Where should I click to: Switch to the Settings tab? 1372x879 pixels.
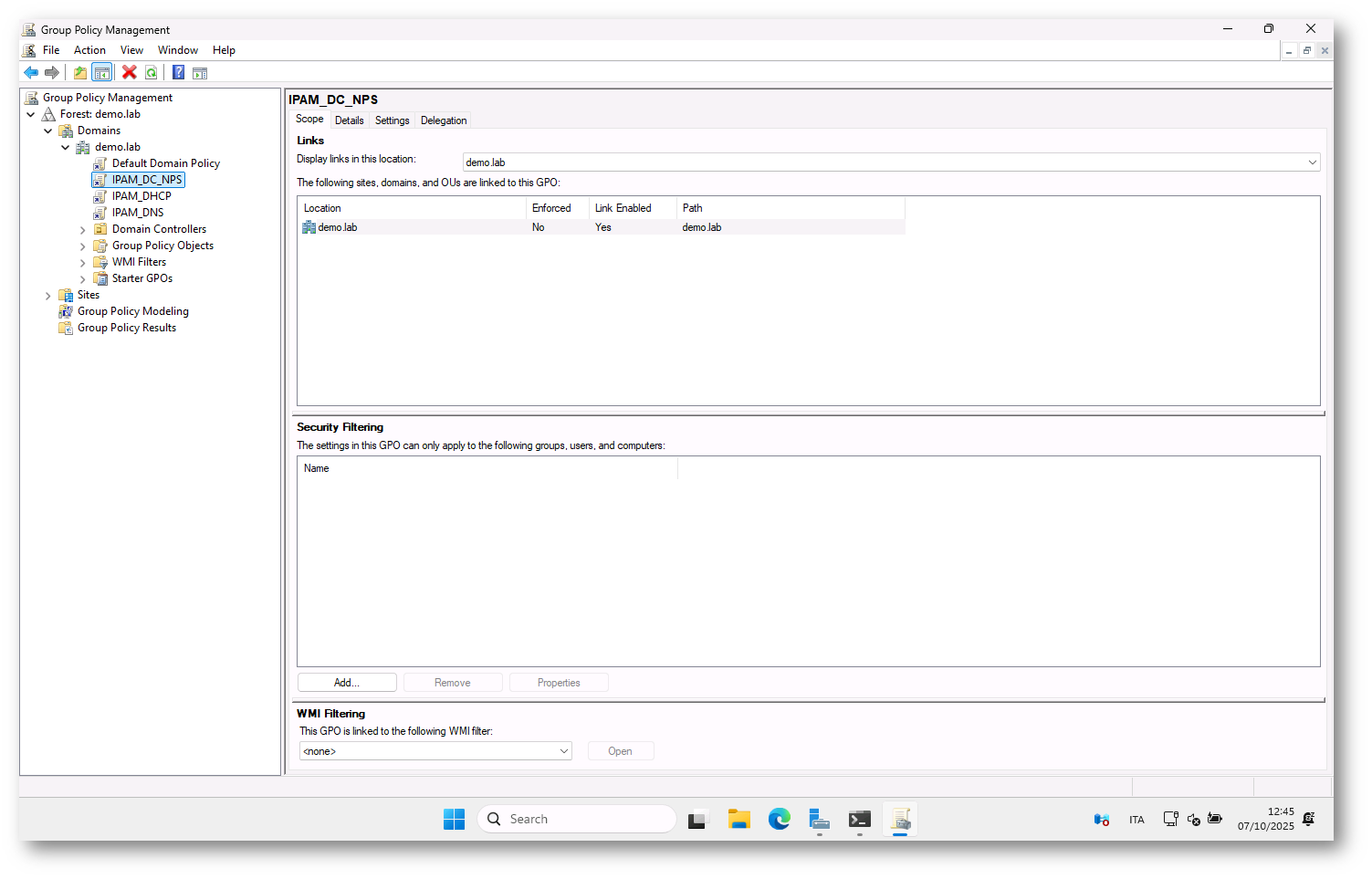[x=392, y=120]
